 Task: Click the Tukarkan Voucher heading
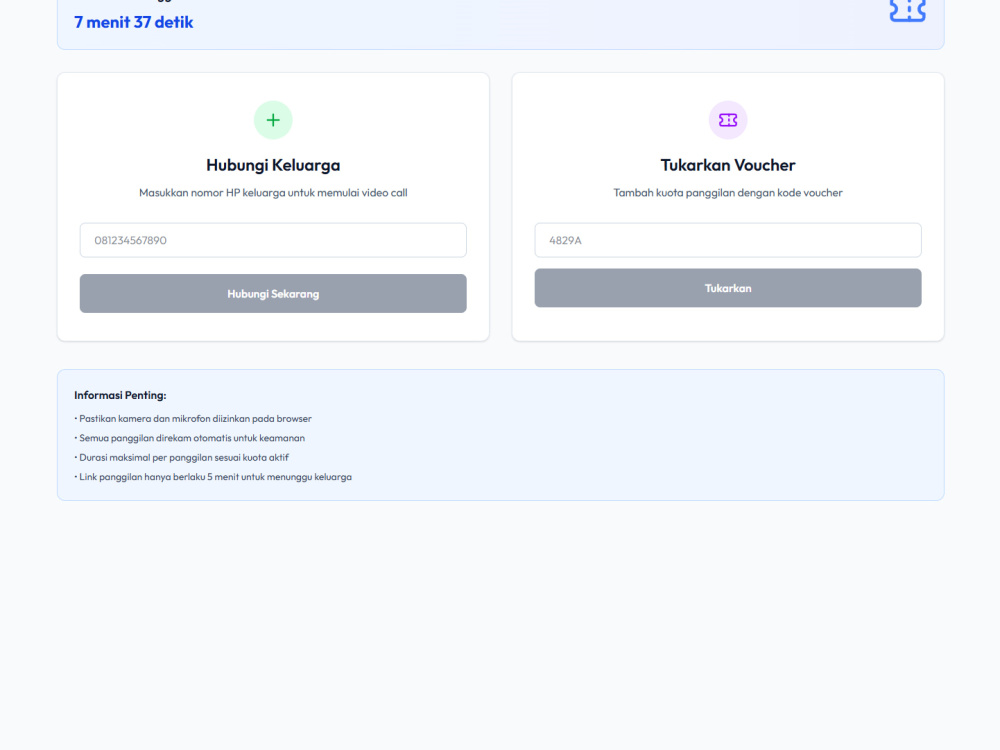(x=728, y=165)
